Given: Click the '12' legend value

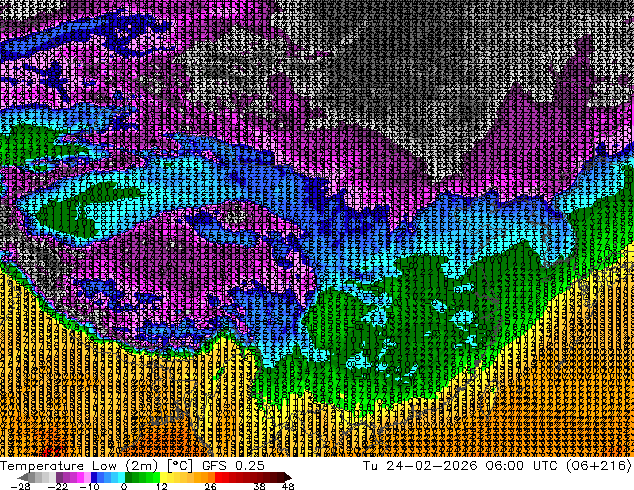Looking at the screenshot, I should 162,486.
